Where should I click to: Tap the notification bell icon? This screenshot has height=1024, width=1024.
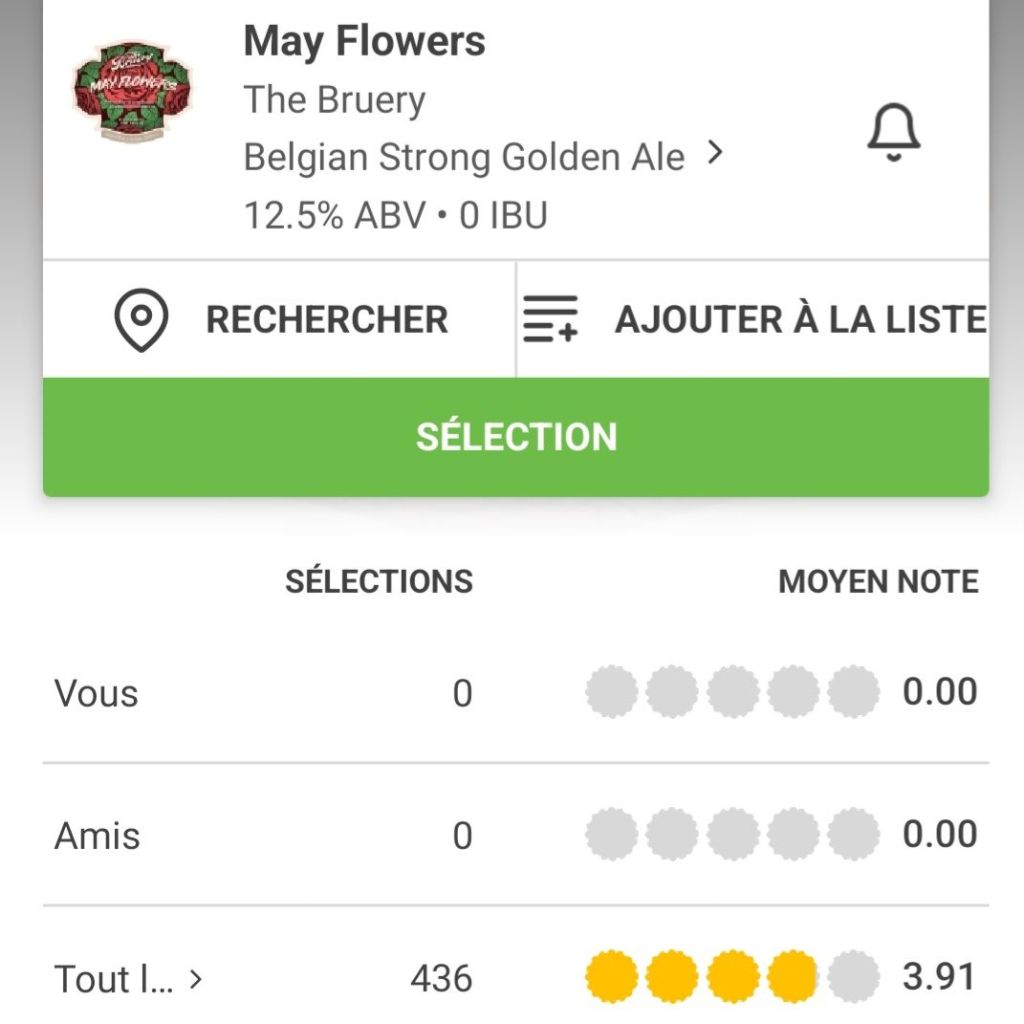tap(893, 134)
